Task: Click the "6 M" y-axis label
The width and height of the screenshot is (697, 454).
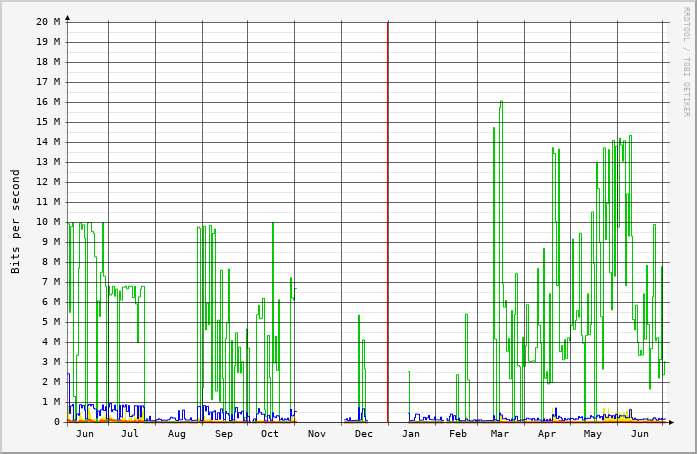Action: coord(51,302)
